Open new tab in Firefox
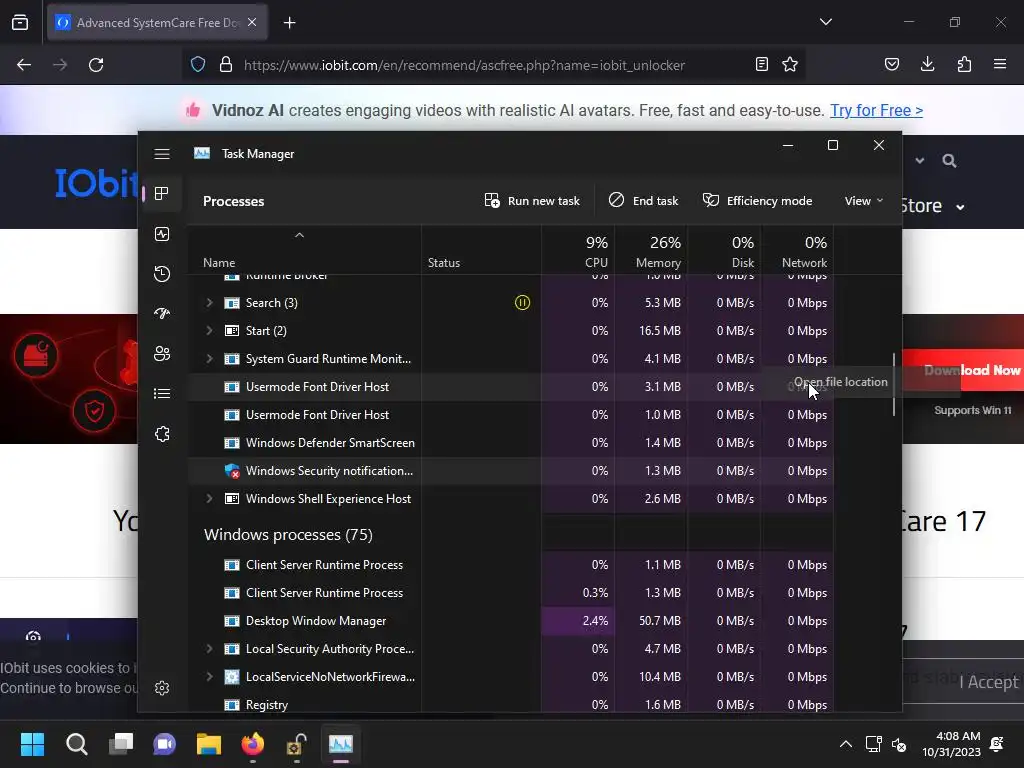 290,23
